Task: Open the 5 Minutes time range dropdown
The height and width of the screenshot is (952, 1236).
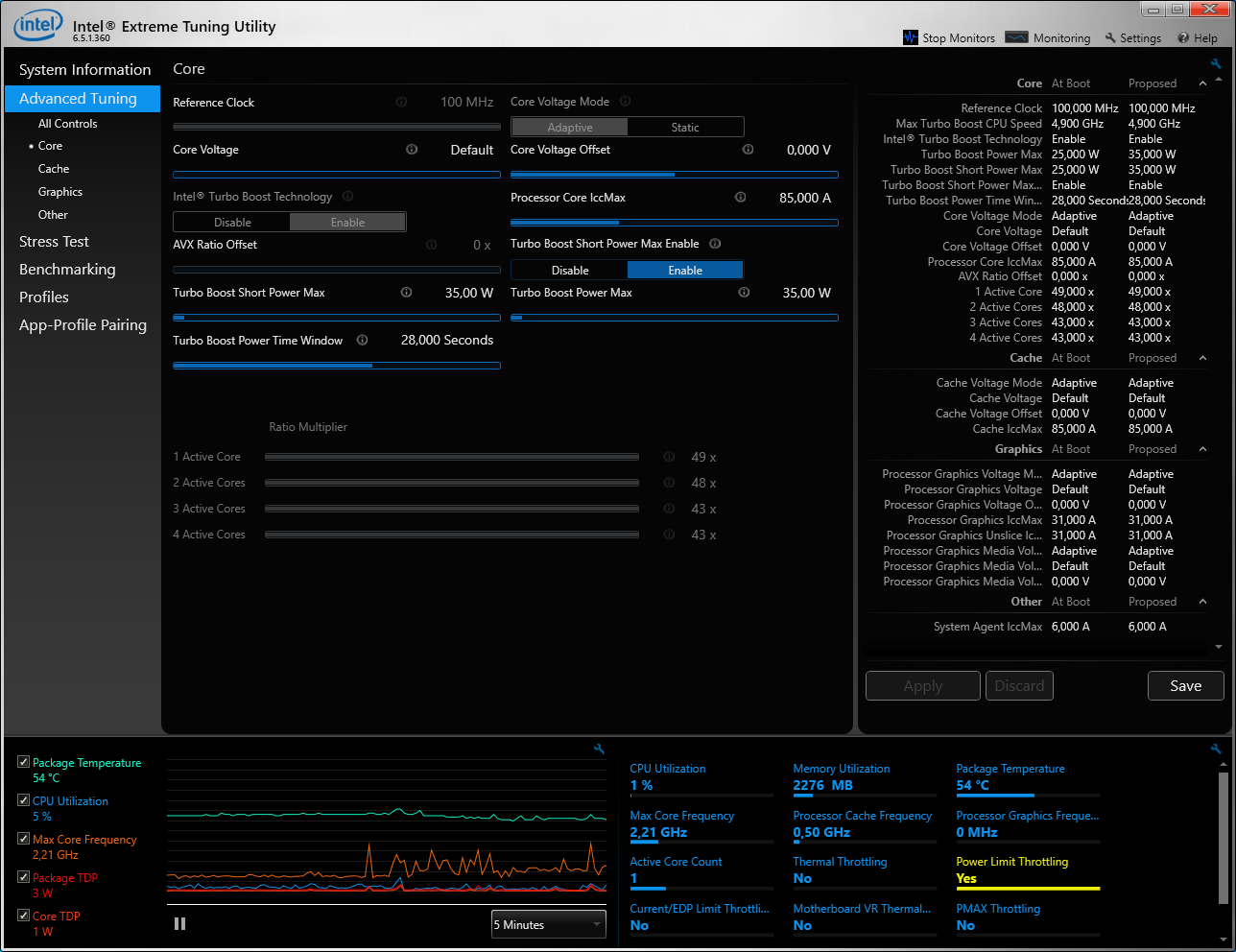Action: [548, 925]
